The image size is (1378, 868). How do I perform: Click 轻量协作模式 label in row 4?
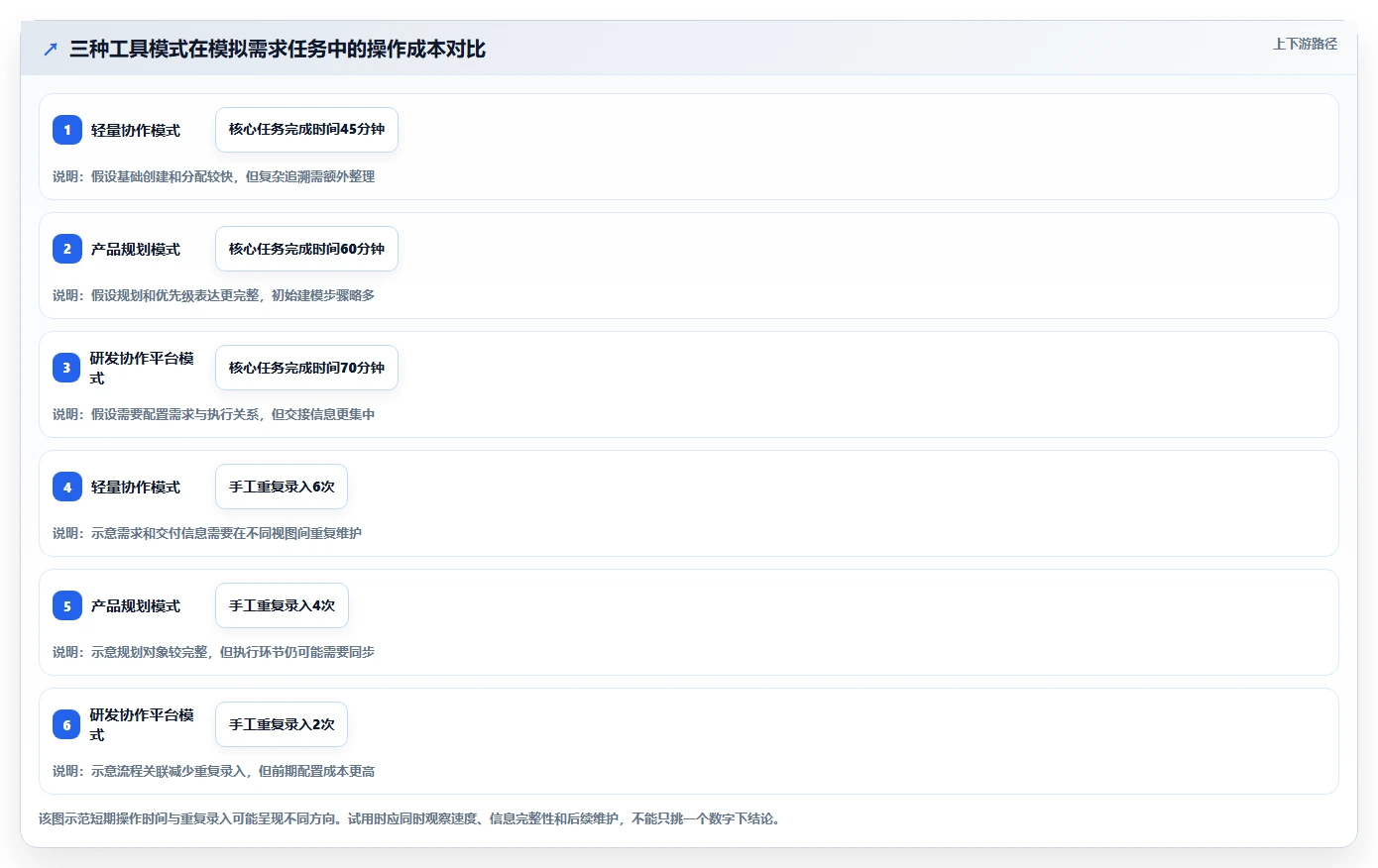[136, 487]
